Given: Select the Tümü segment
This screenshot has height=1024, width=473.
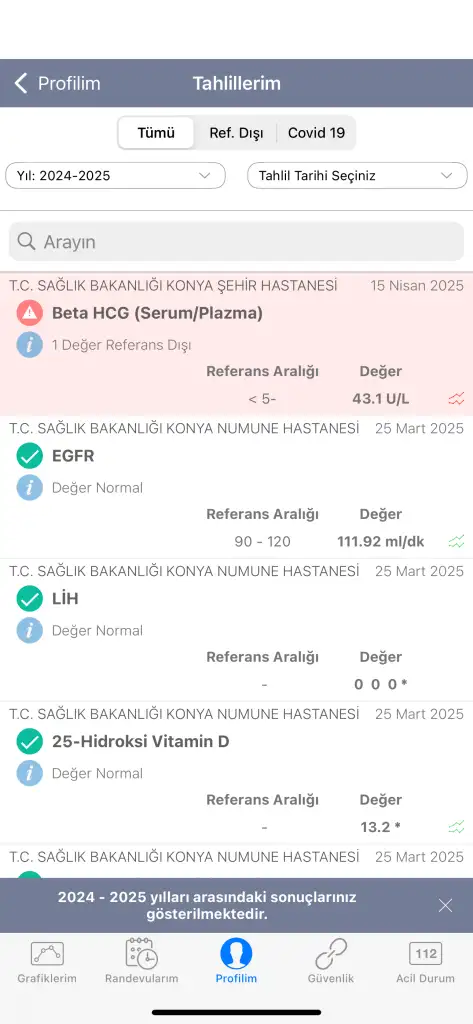Looking at the screenshot, I should [x=156, y=133].
